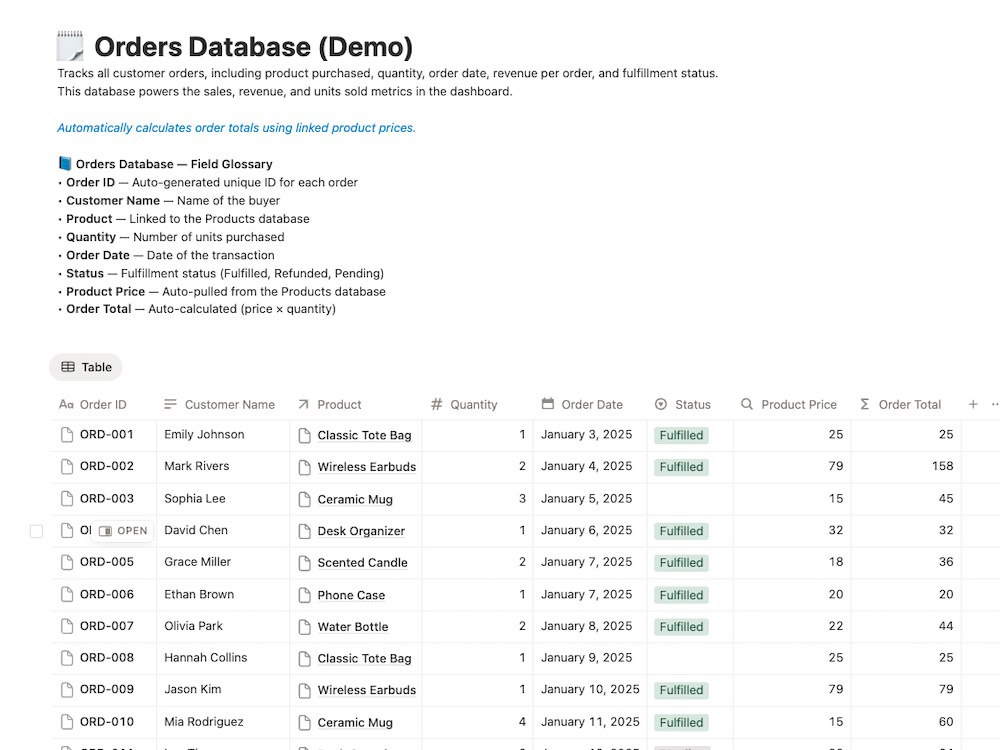This screenshot has height=750, width=1000.
Task: Open the Desk Organizer product link
Action: tap(361, 531)
